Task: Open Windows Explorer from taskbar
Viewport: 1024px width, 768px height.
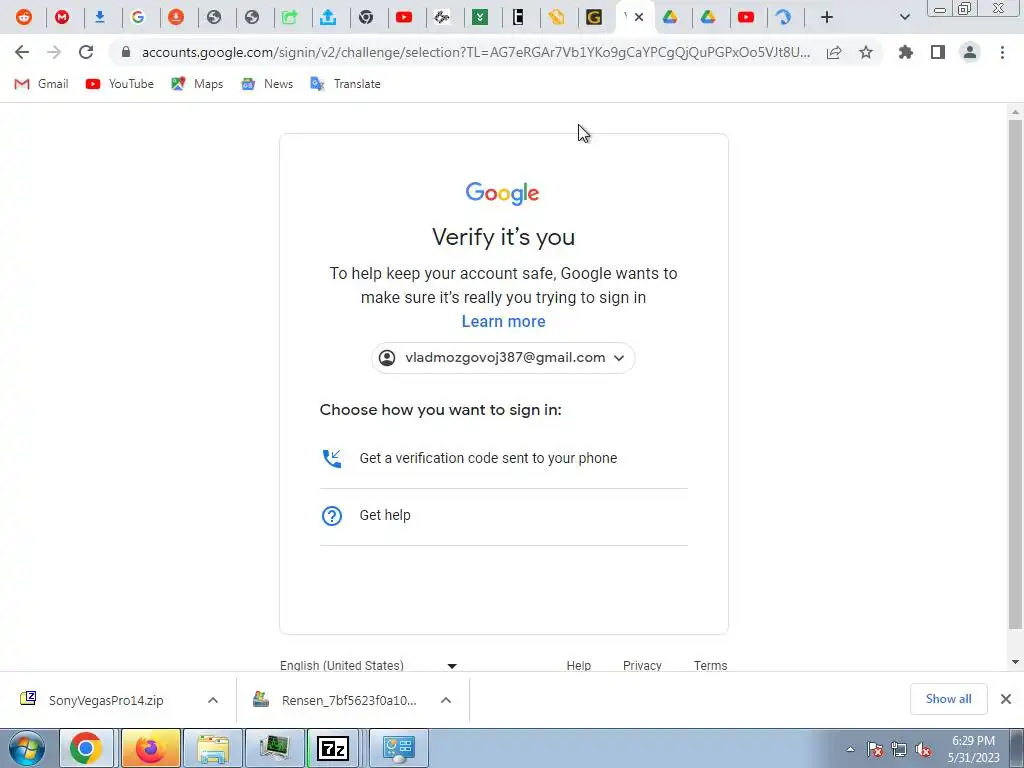Action: tap(212, 748)
